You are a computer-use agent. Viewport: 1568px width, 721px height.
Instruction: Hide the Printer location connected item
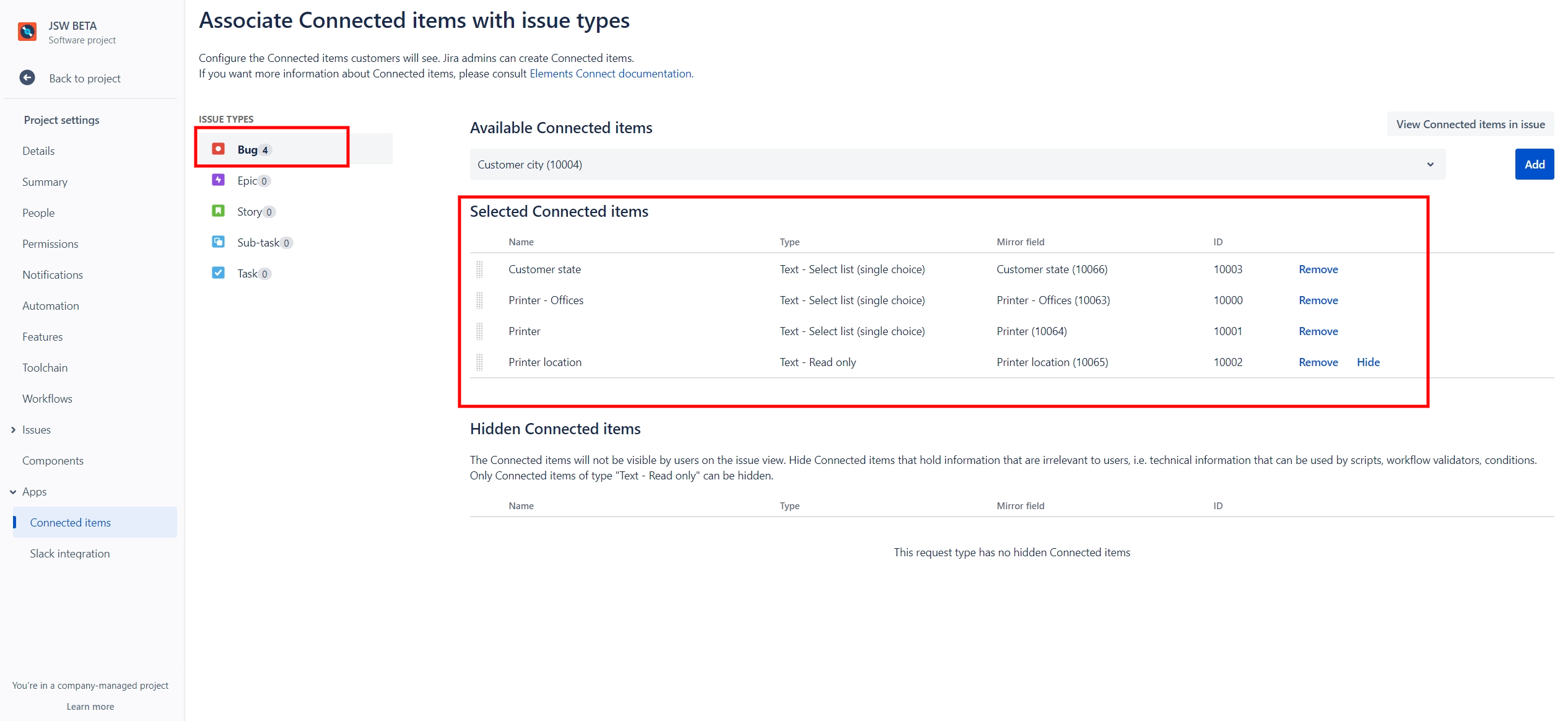1368,362
